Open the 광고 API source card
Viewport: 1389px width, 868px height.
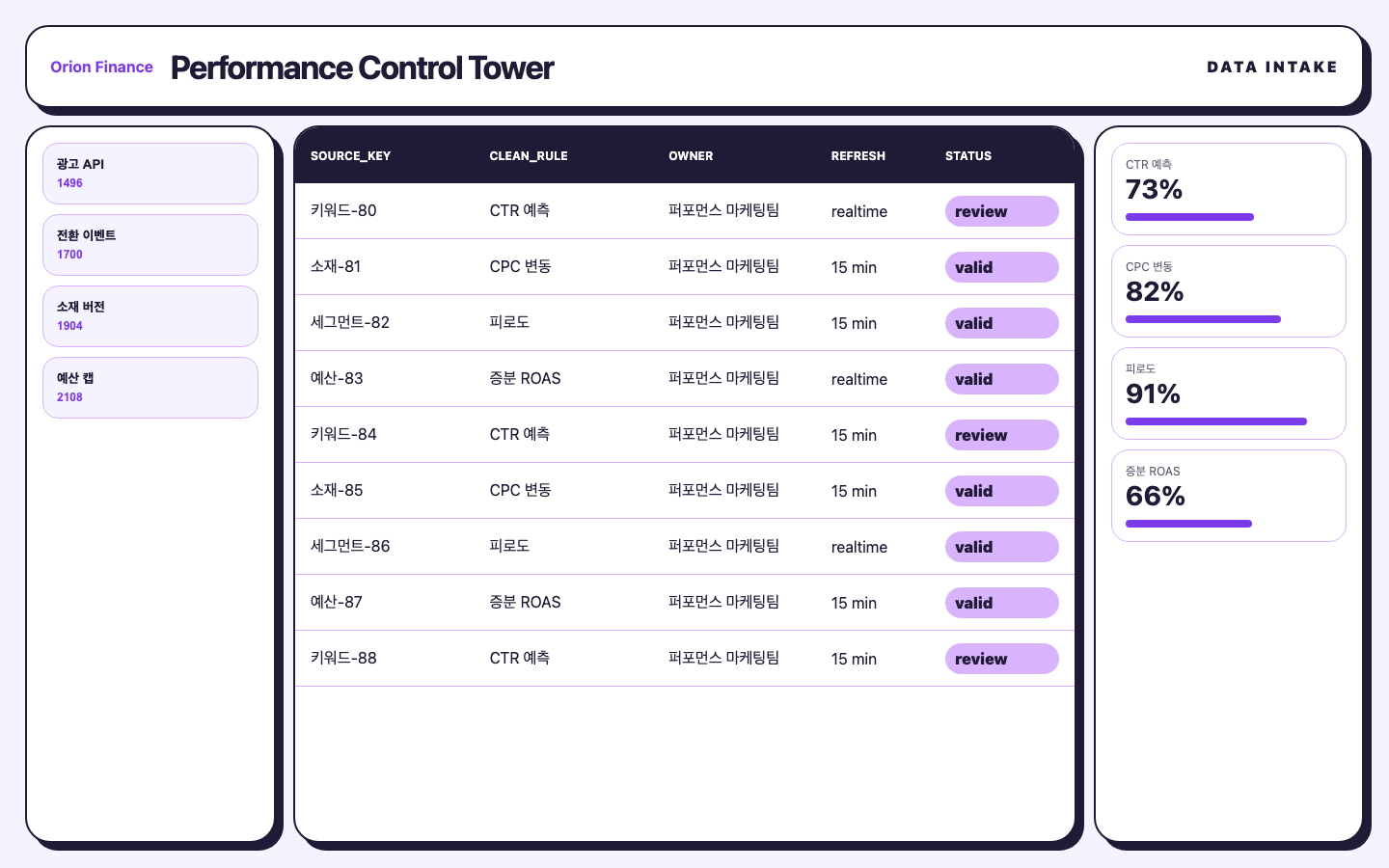(x=150, y=174)
